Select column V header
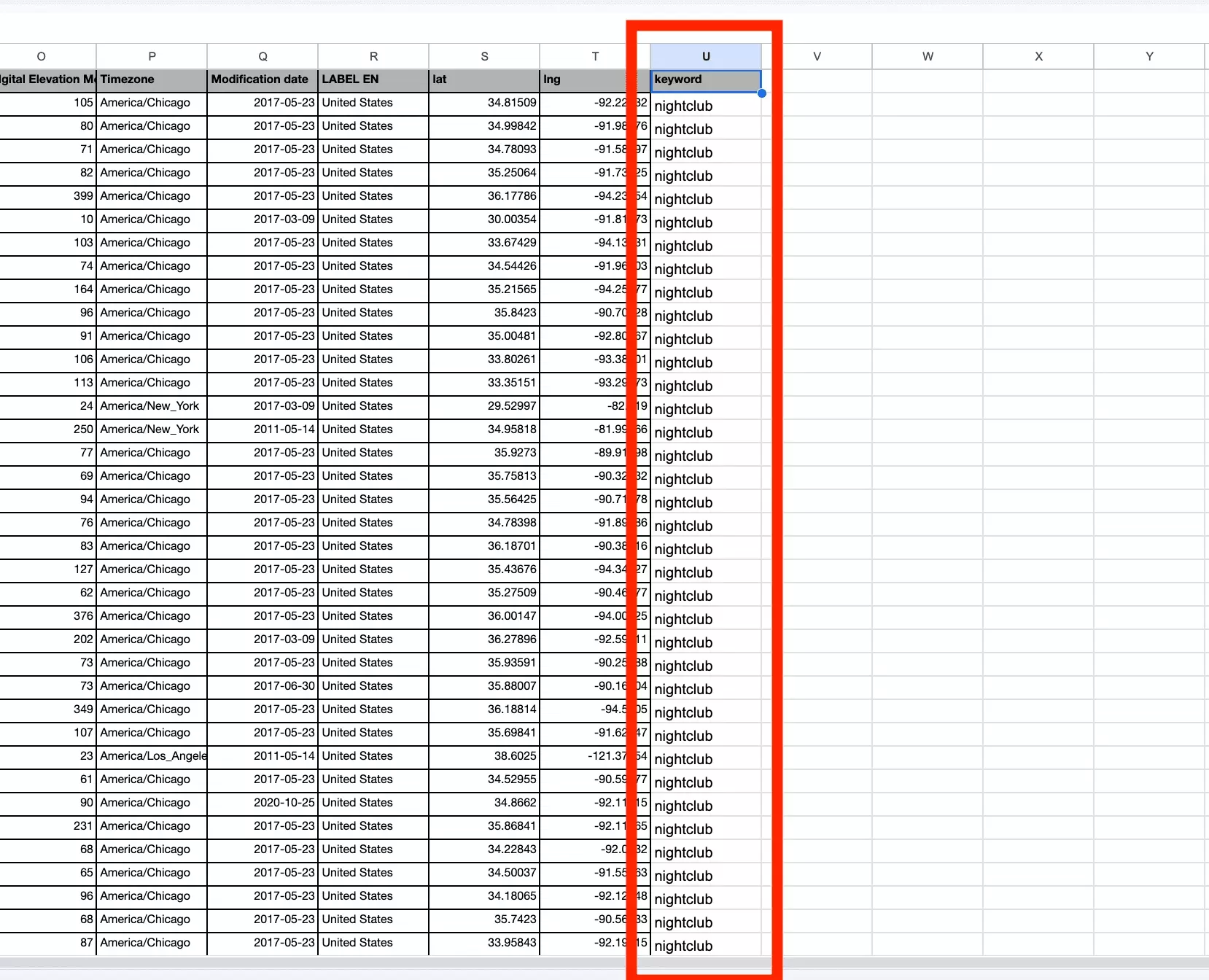This screenshot has width=1209, height=980. coord(817,56)
